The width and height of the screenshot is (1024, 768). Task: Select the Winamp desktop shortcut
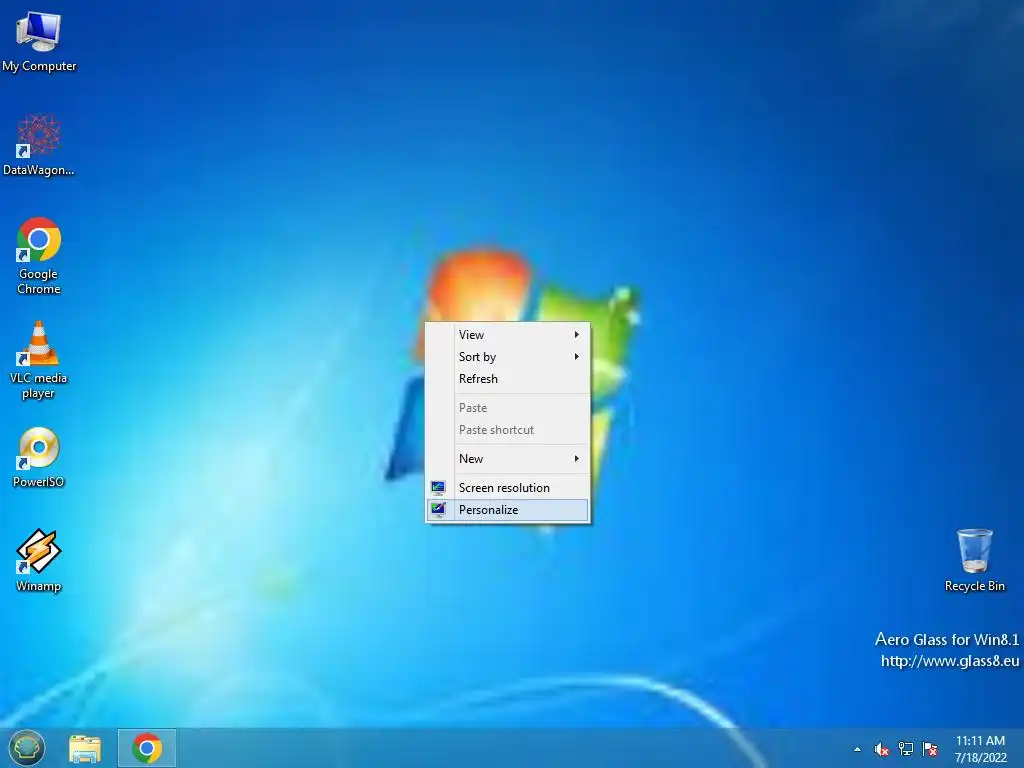[x=39, y=560]
